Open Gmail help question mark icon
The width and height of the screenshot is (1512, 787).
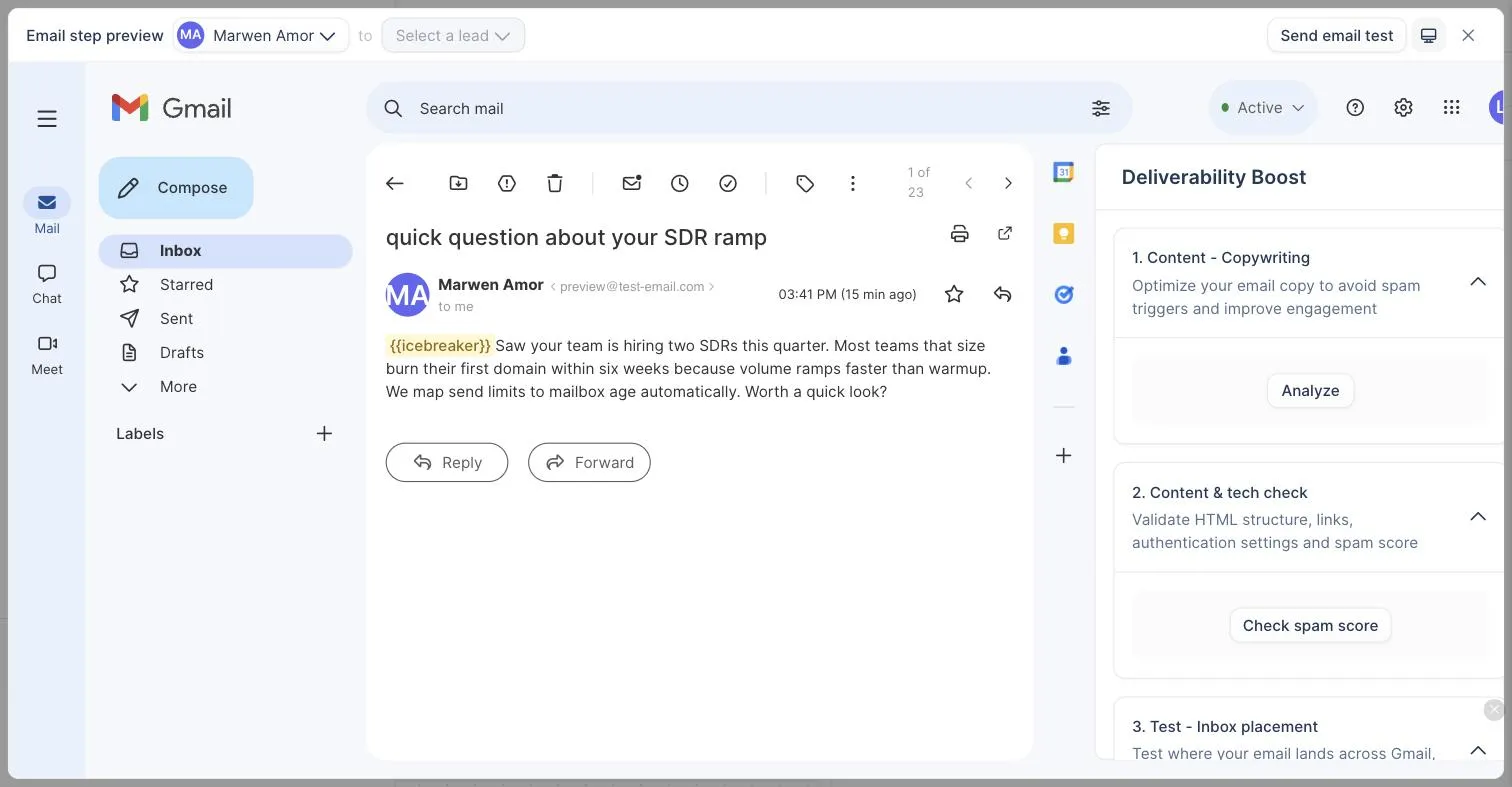[x=1355, y=107]
